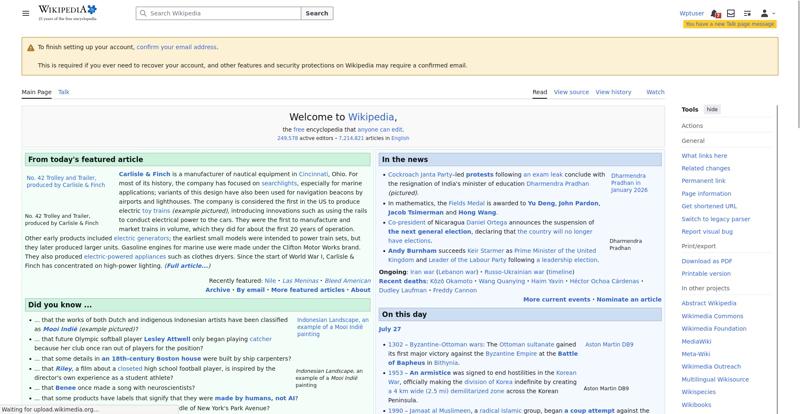Open the notices inbox tray icon

[x=731, y=13]
